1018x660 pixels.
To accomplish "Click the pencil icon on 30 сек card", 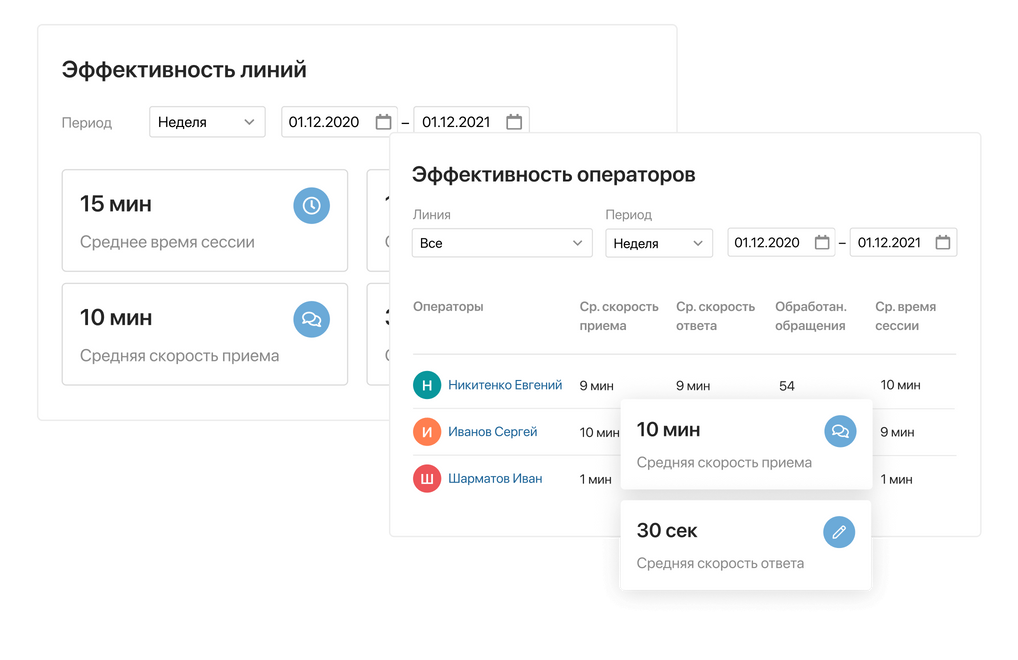I will 839,532.
